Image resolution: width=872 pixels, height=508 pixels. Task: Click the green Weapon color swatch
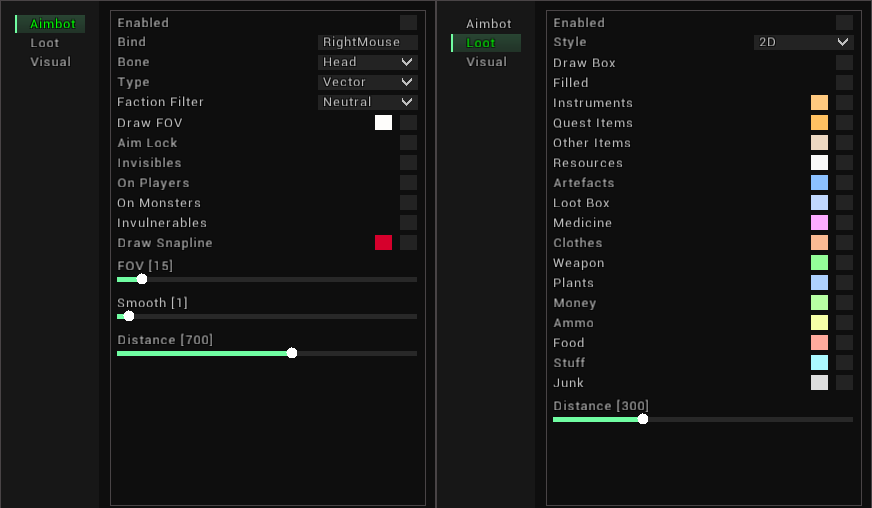819,263
